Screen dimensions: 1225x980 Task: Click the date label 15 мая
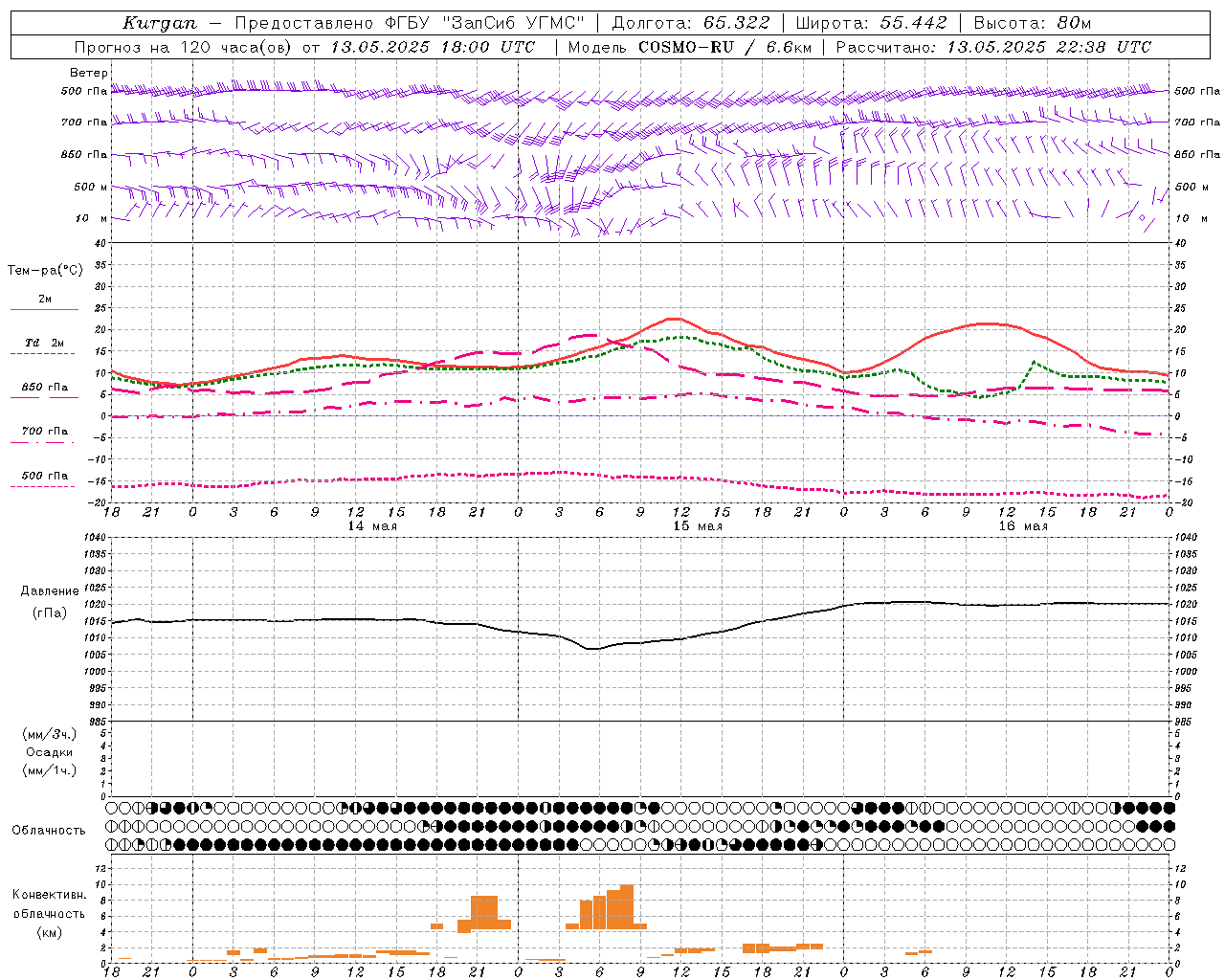[x=698, y=526]
